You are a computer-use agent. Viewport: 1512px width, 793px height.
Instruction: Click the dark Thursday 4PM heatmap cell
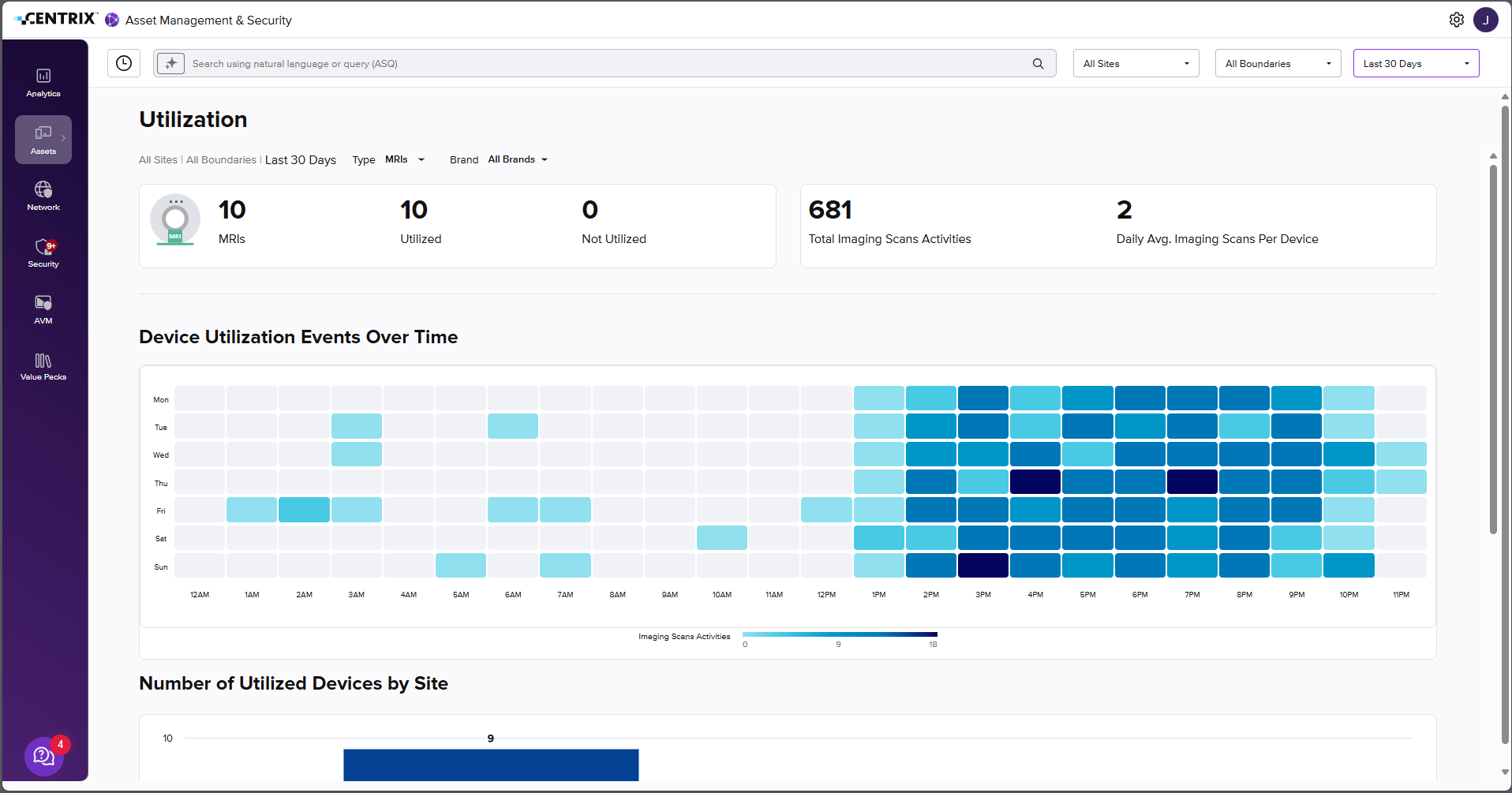click(1035, 482)
